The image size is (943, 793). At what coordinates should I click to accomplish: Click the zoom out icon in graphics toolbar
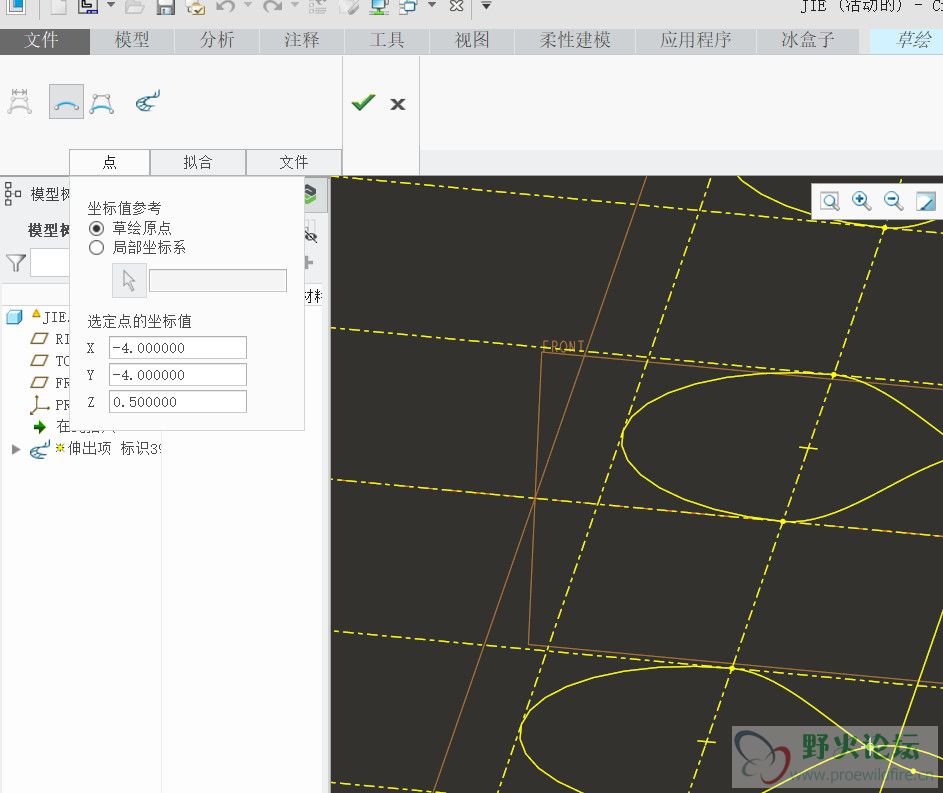click(893, 201)
